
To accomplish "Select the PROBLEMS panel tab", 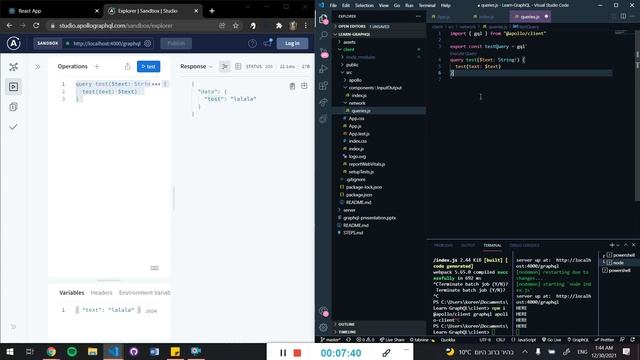I will pos(443,245).
